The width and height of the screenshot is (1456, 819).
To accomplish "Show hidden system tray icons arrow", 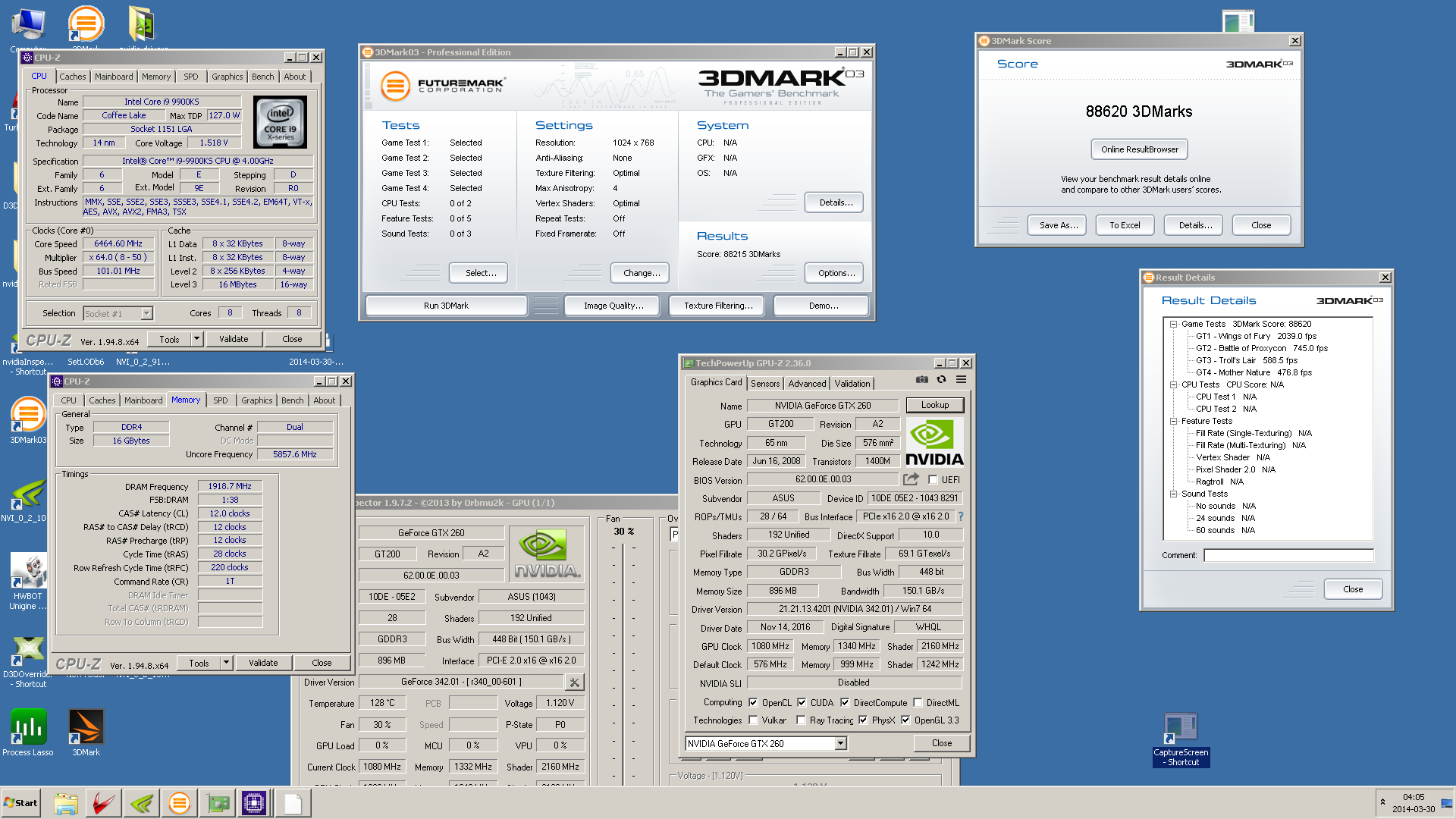I will [x=1382, y=802].
